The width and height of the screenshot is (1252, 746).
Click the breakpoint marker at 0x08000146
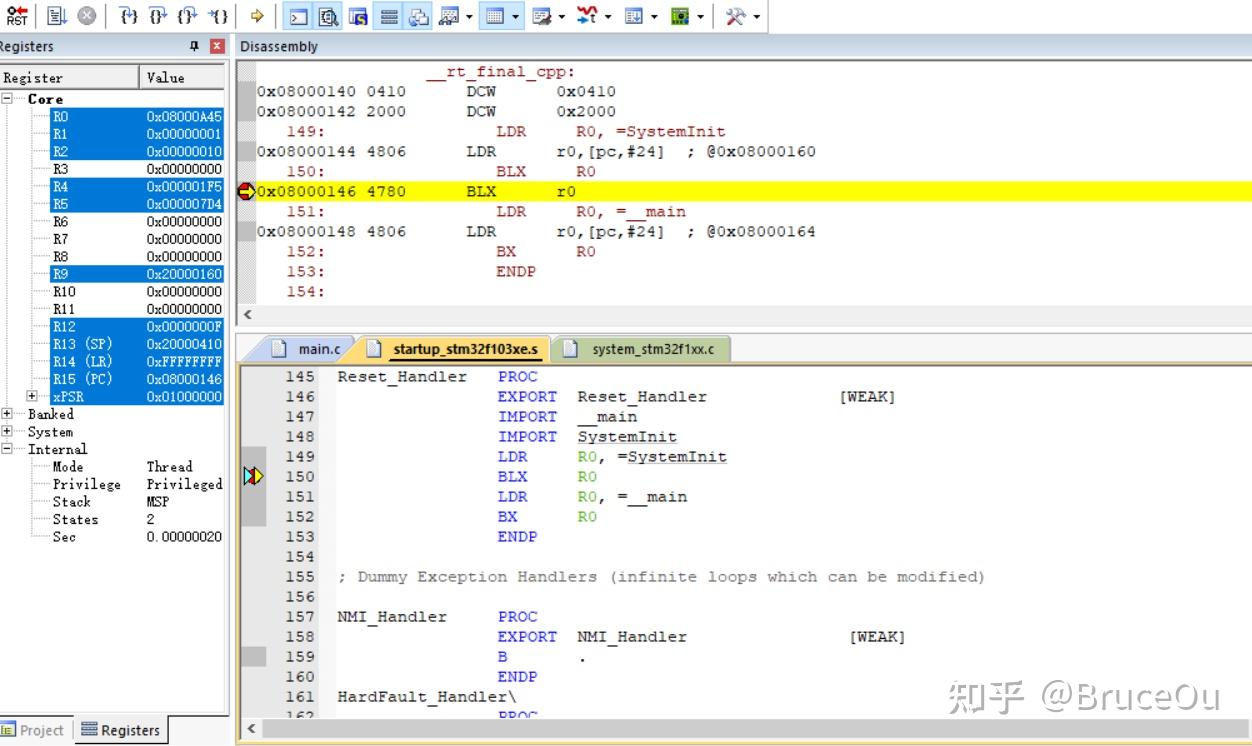[x=246, y=191]
